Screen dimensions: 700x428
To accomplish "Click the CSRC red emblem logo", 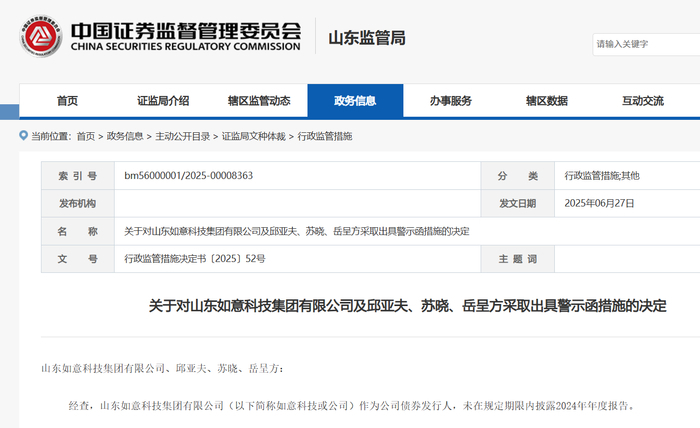I will tap(41, 36).
